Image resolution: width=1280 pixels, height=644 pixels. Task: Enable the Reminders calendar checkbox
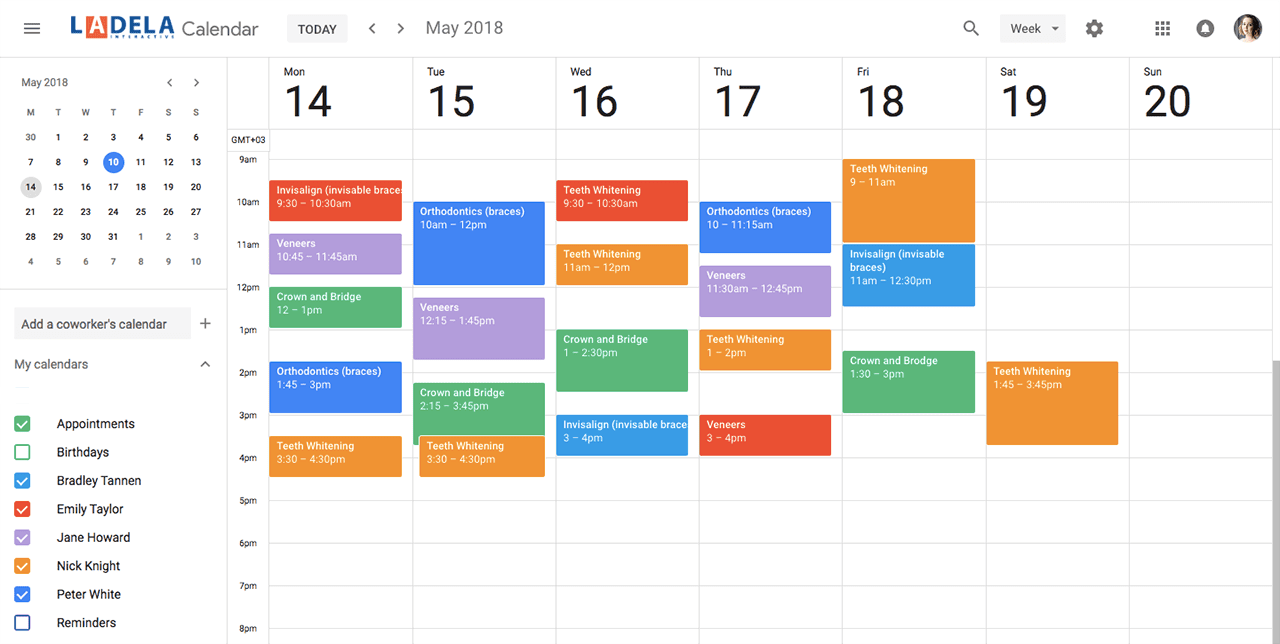click(22, 622)
